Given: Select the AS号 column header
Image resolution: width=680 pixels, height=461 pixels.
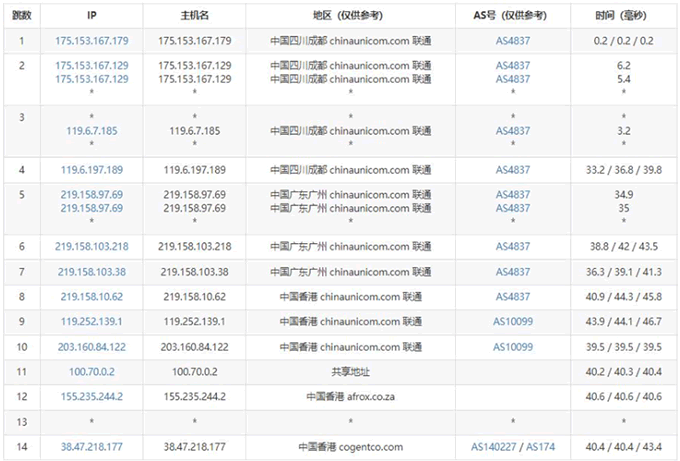Looking at the screenshot, I should pyautogui.click(x=513, y=16).
